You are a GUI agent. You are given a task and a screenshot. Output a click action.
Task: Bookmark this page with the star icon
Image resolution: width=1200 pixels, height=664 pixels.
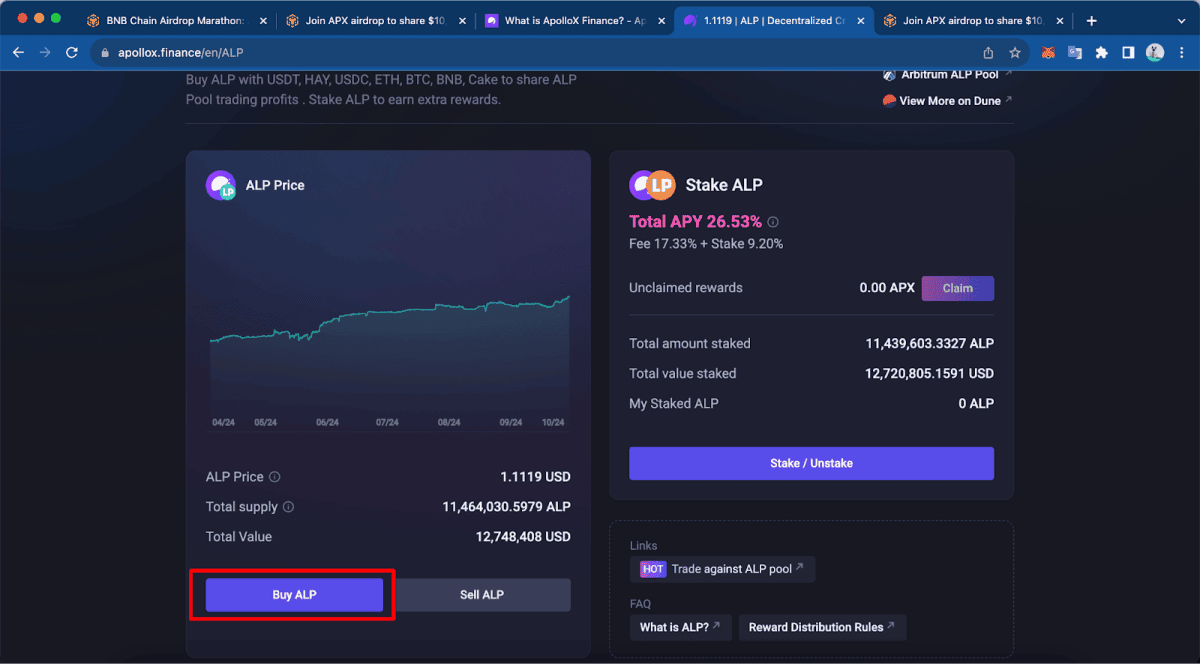point(1015,53)
